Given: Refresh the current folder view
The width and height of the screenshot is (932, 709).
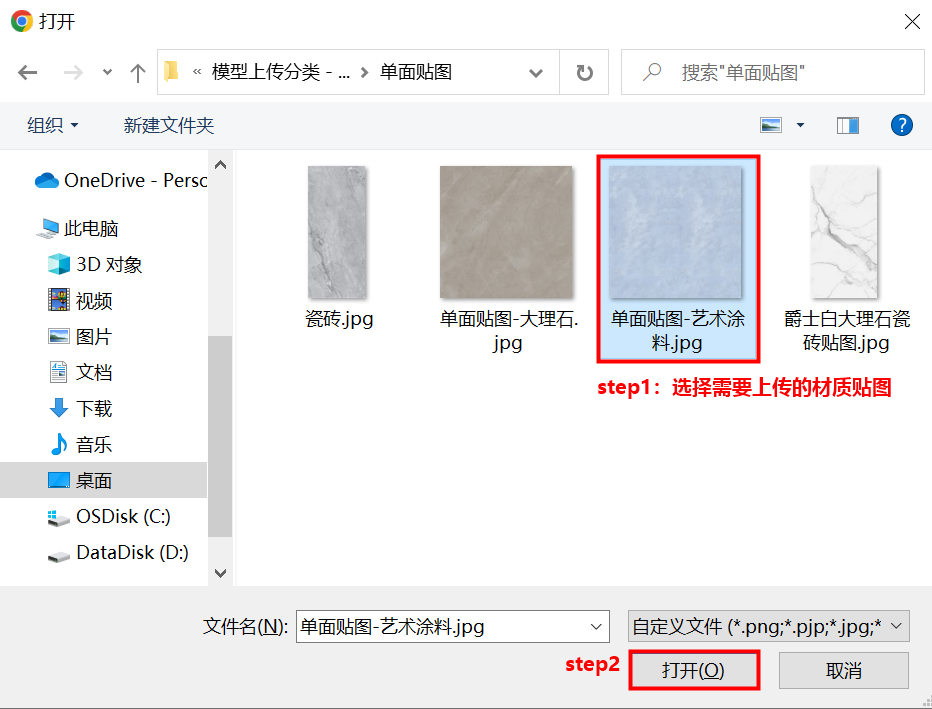Looking at the screenshot, I should 584,73.
